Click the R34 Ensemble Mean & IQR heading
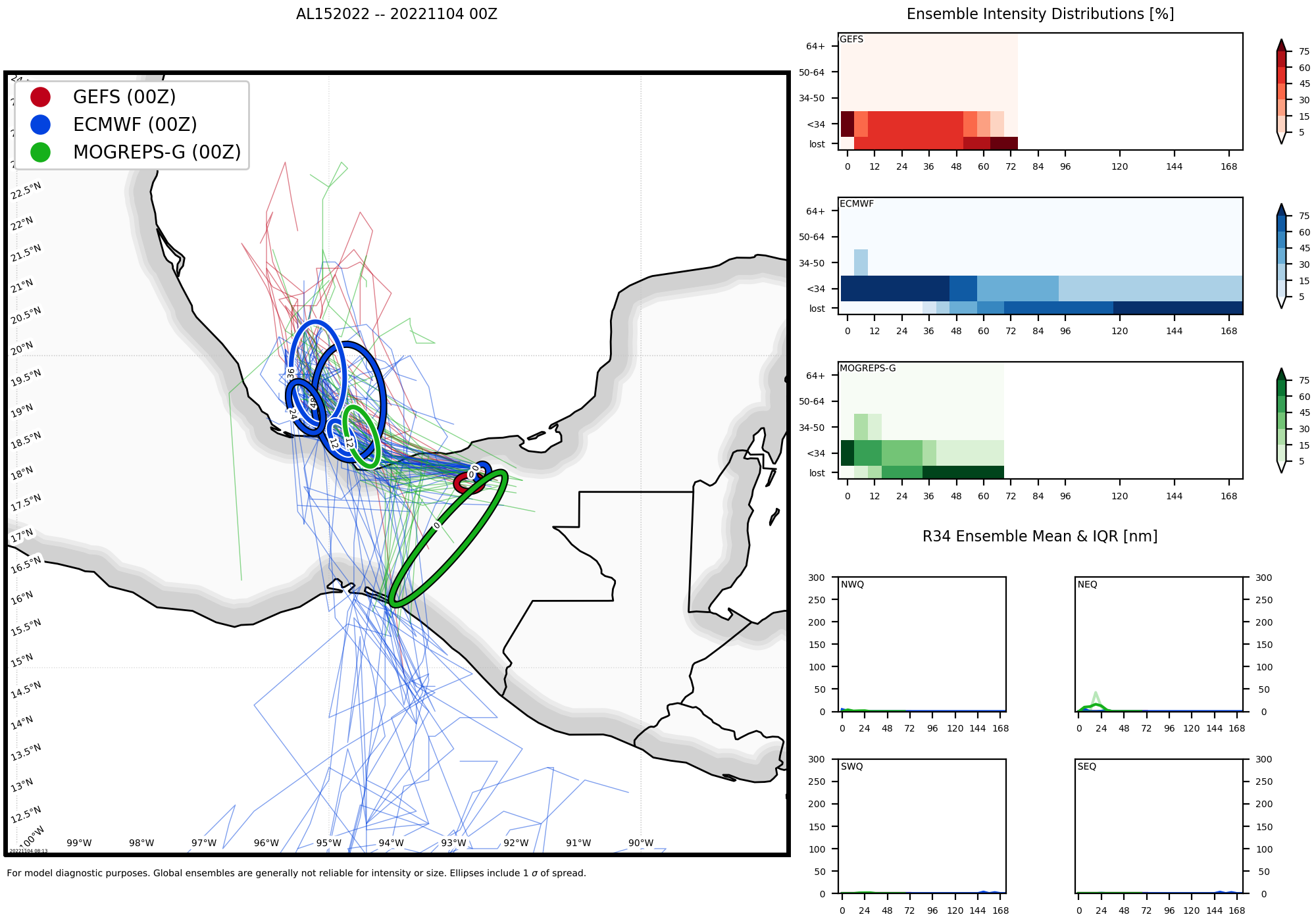The image size is (1316, 921). [x=1040, y=536]
